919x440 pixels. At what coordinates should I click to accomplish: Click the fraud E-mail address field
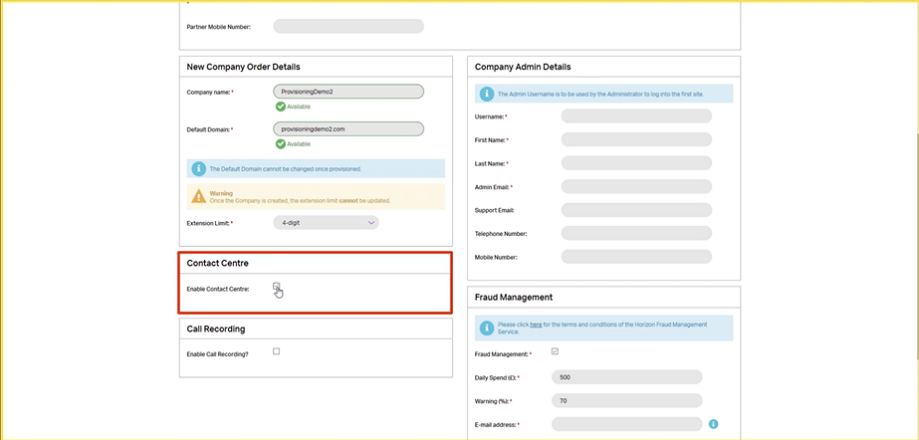627,424
